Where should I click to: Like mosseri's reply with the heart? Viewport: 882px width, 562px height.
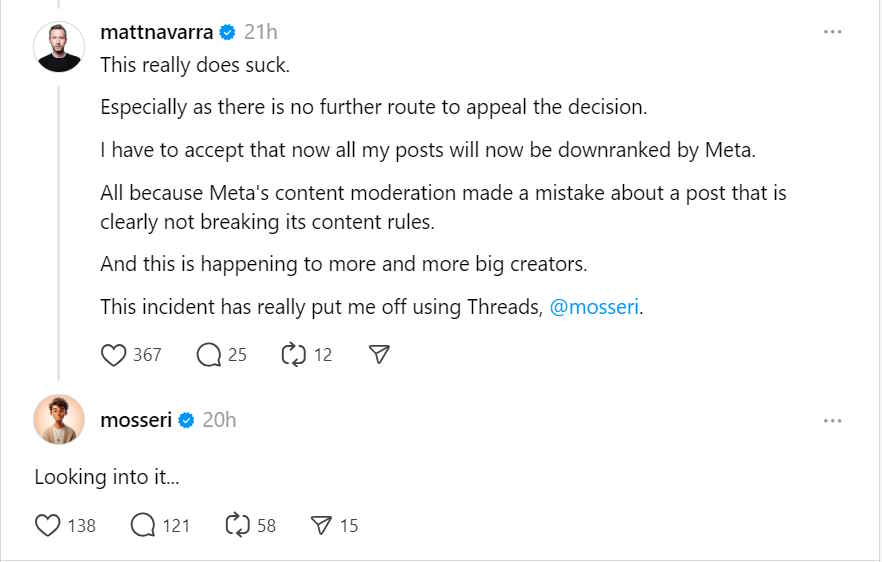click(47, 525)
